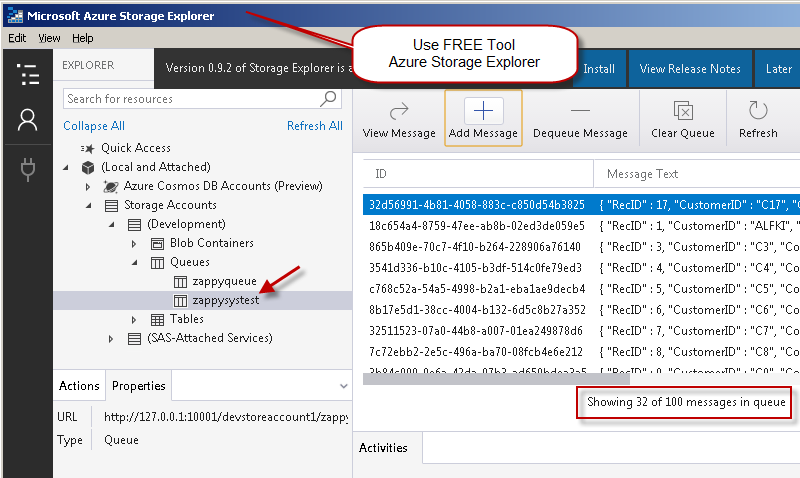Click the Queues node icon
Viewport: 800px width, 478px height.
point(157,263)
